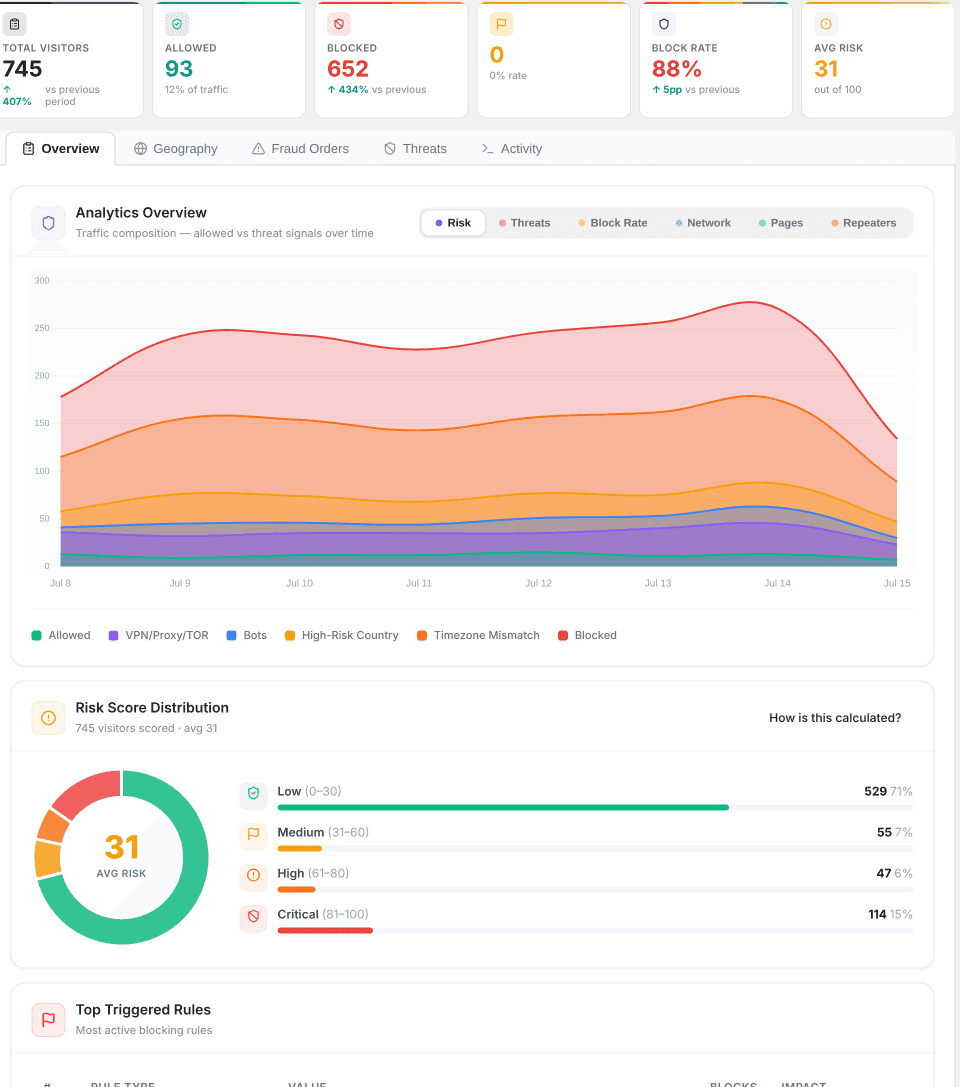This screenshot has width=960, height=1087.
Task: Click the Total Visitors clipboard icon
Action: 15,24
